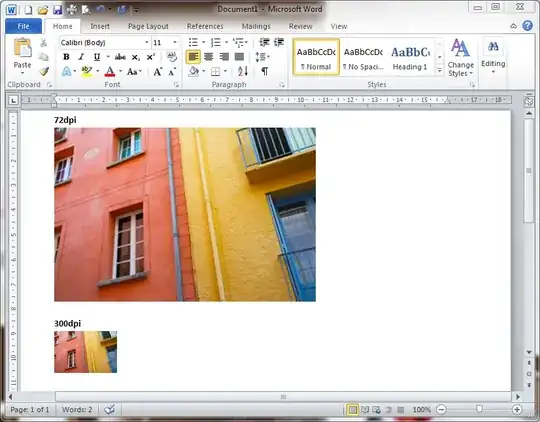
Task: Click the Bullets list icon
Action: [193, 42]
